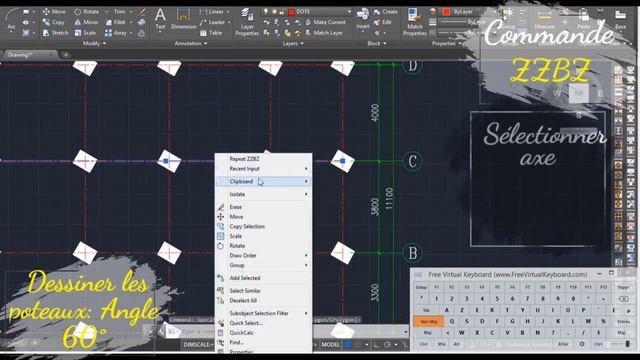The height and width of the screenshot is (360, 640).
Task: Toggle layer on/off lightbulb icon
Action: click(266, 11)
